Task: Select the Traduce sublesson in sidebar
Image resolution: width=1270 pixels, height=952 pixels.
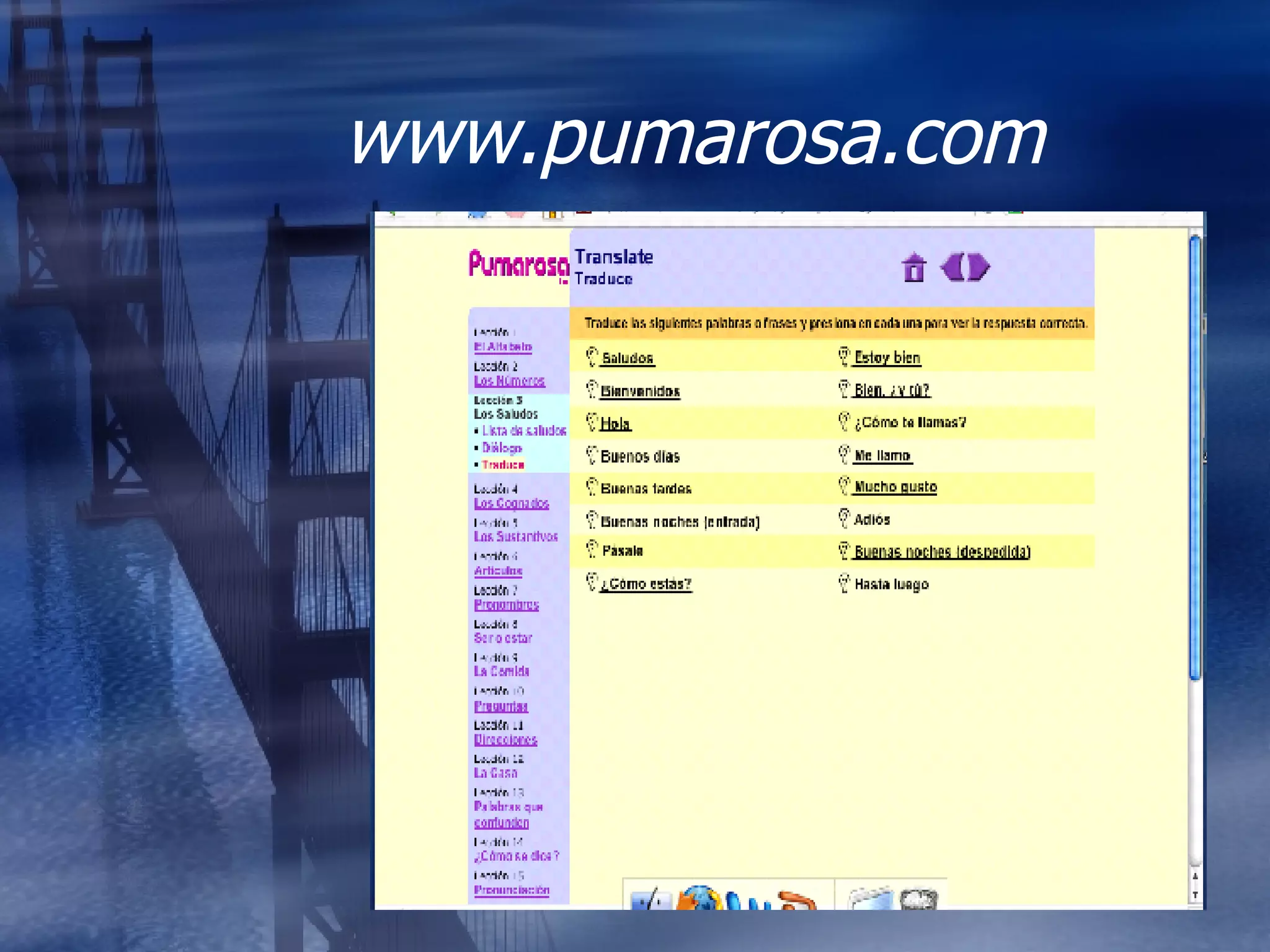Action: point(503,465)
